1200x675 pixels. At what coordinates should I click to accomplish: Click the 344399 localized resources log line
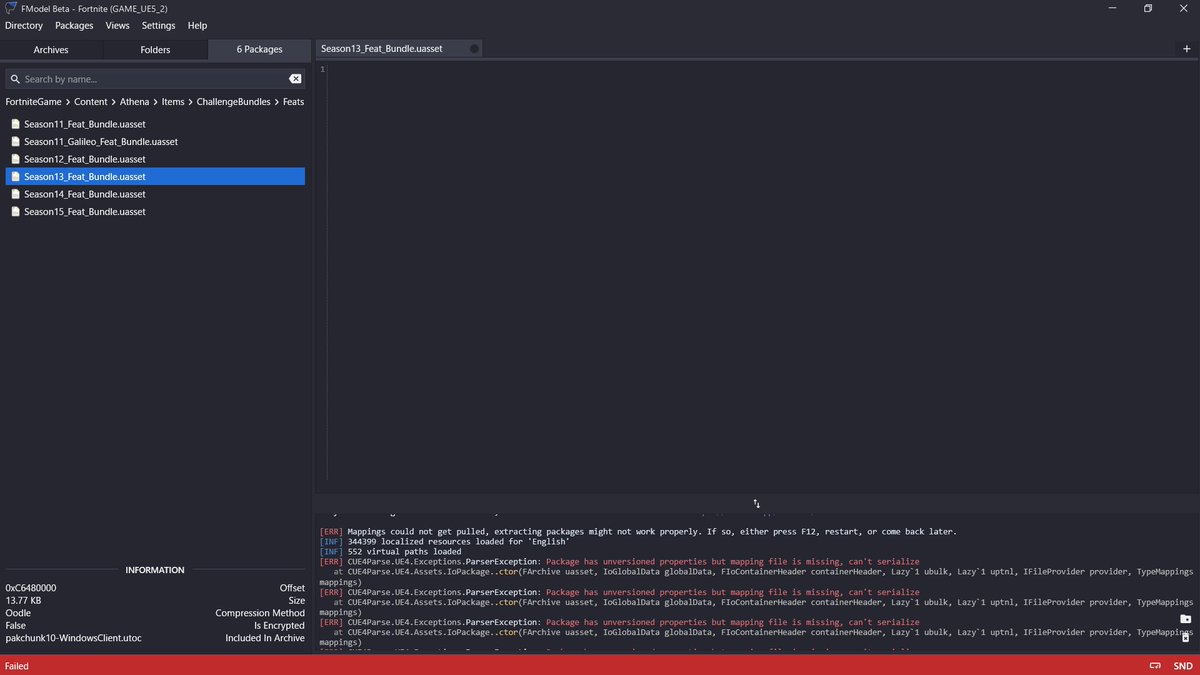coord(444,542)
